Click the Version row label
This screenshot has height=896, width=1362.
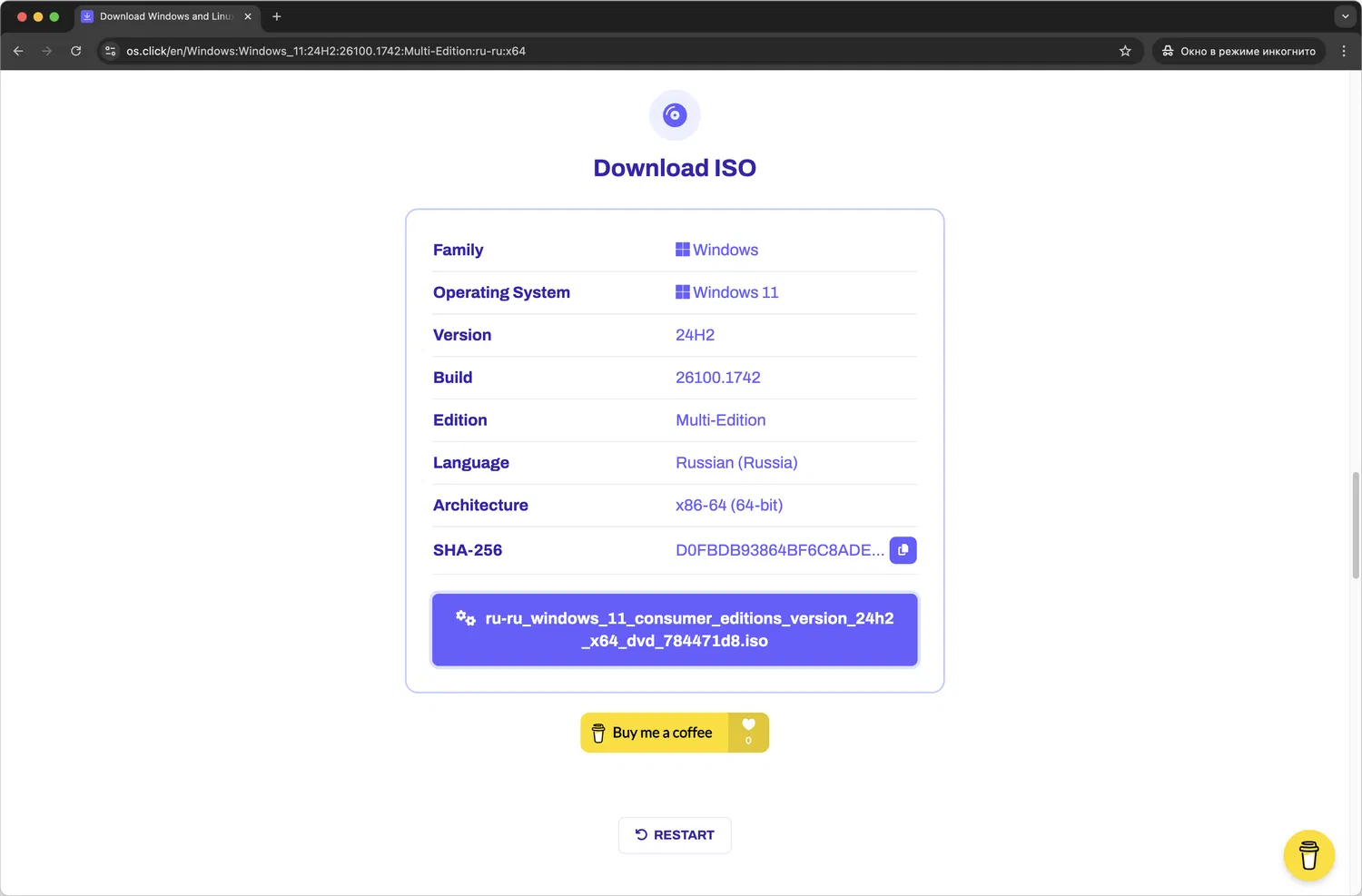point(462,335)
